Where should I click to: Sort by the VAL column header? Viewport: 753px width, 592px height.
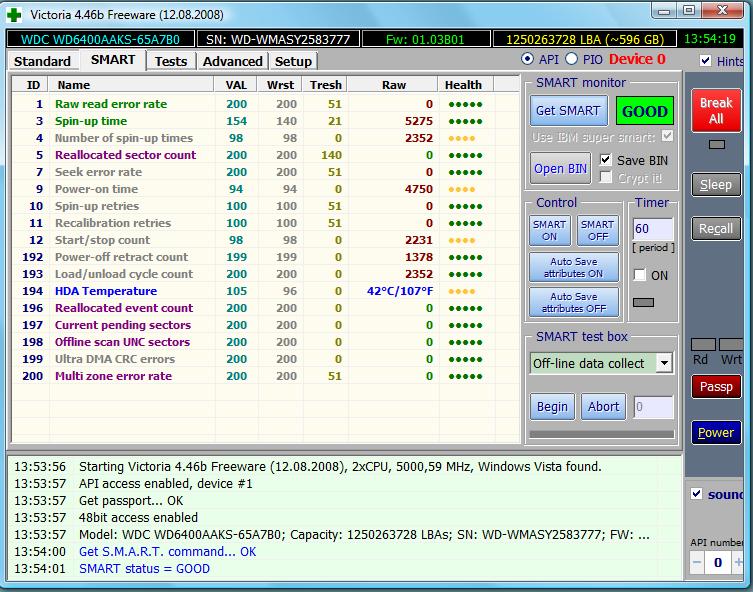click(236, 85)
